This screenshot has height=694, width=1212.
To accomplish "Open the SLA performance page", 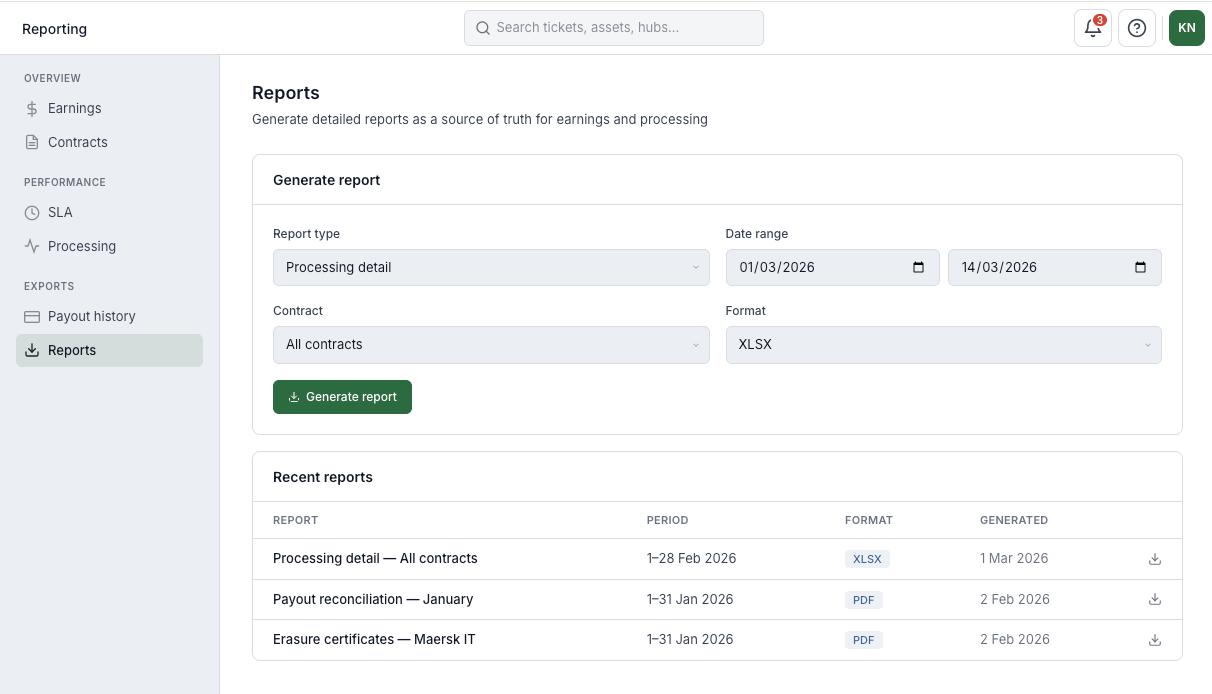I will [60, 212].
